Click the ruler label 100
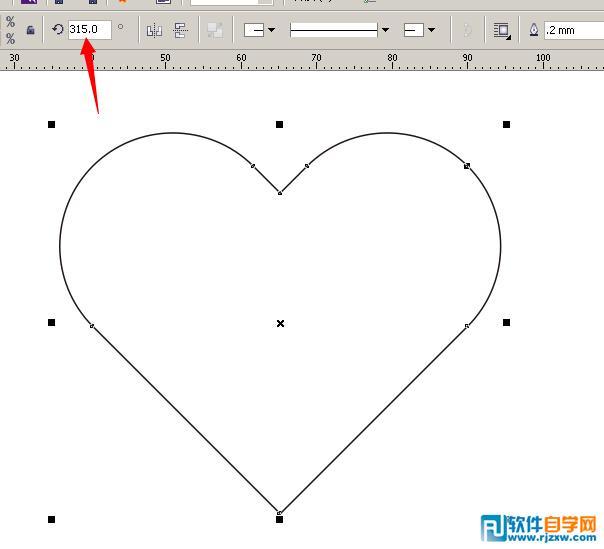 click(x=543, y=58)
